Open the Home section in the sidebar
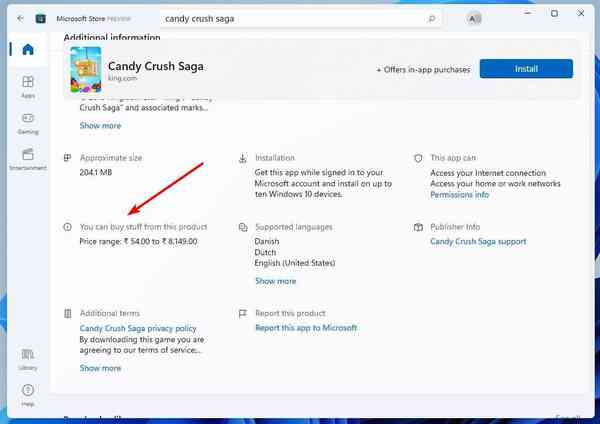600x424 pixels. tap(28, 49)
